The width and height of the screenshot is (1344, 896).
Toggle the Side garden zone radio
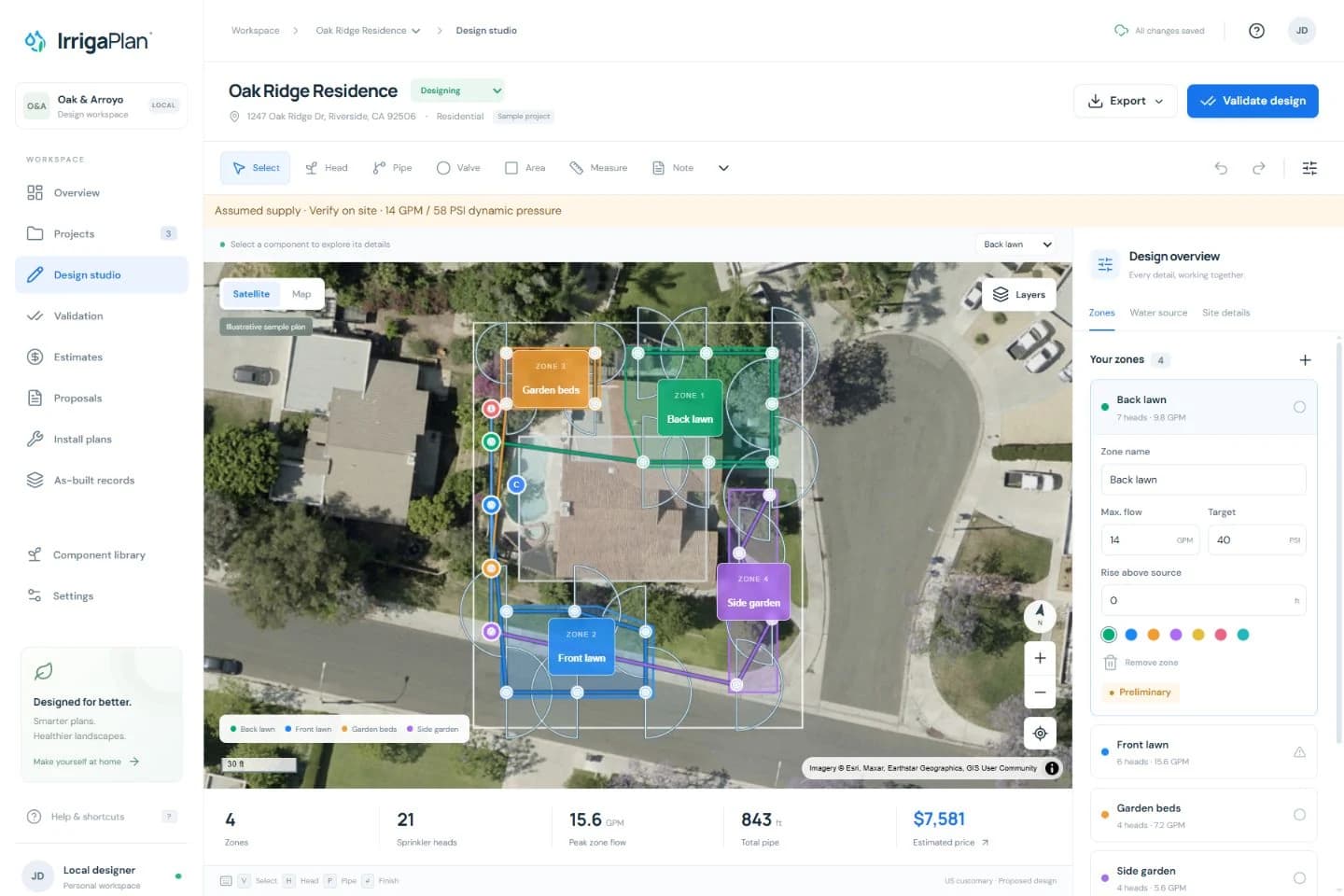1299,878
